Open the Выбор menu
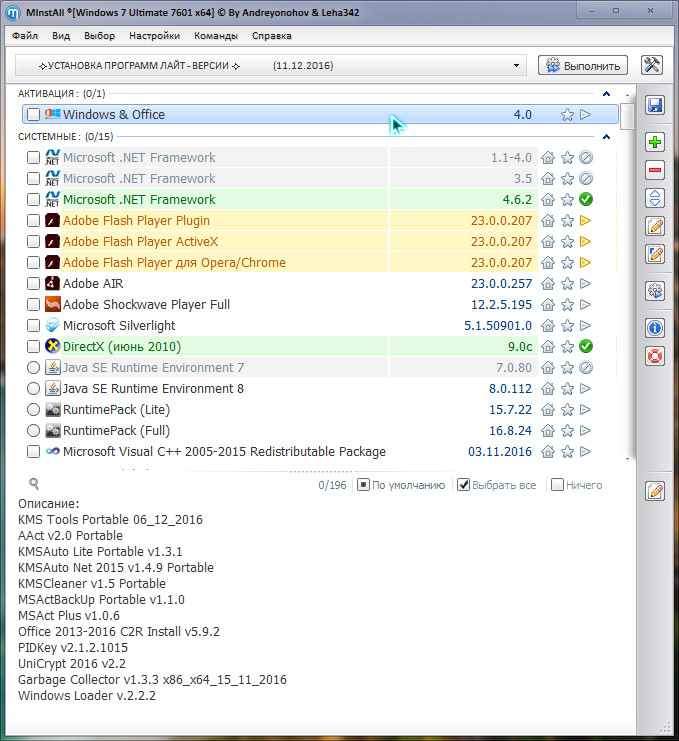This screenshot has height=741, width=679. [100, 36]
